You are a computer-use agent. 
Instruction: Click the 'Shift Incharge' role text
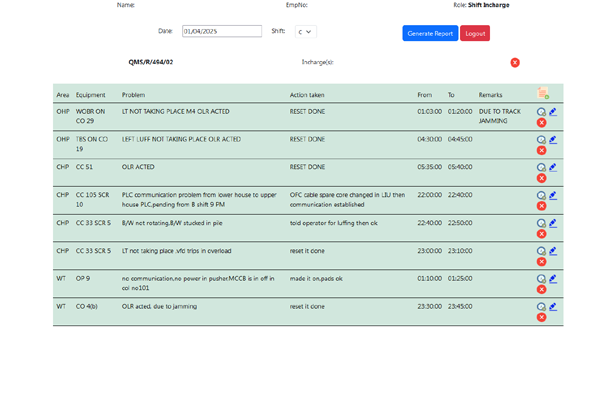pos(489,5)
